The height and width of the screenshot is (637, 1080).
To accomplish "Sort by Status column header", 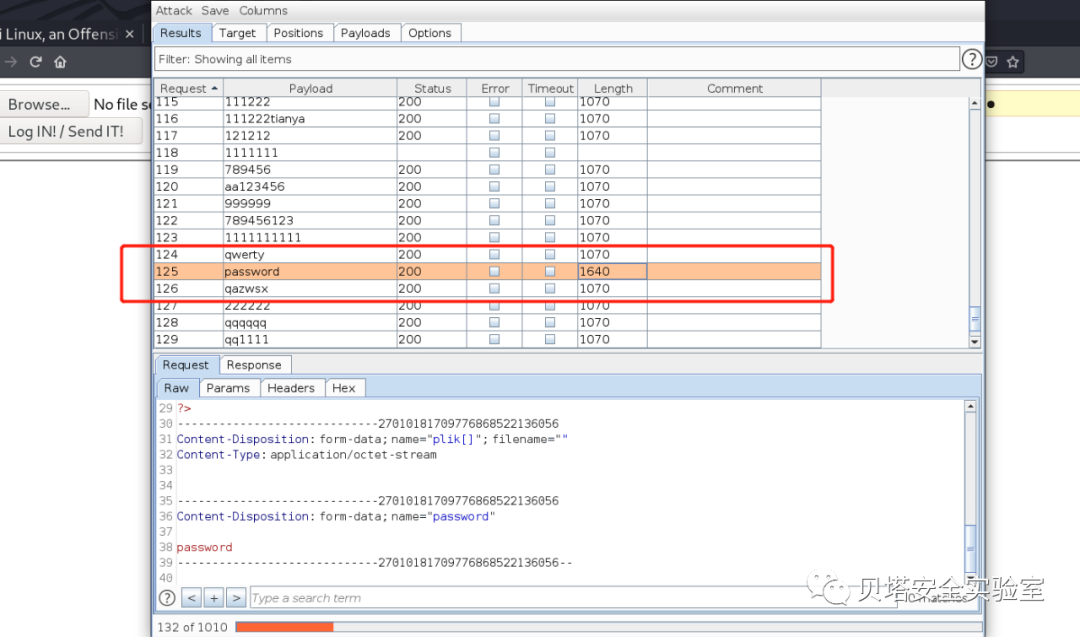I will 432,88.
